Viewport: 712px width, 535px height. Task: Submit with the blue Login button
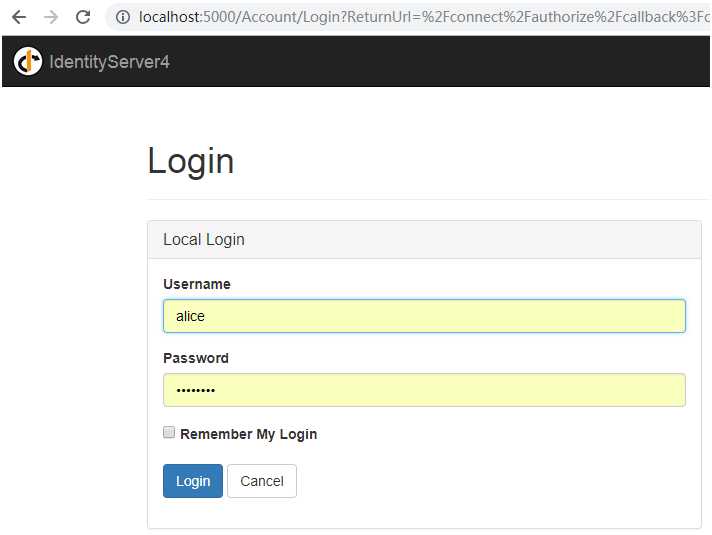193,481
